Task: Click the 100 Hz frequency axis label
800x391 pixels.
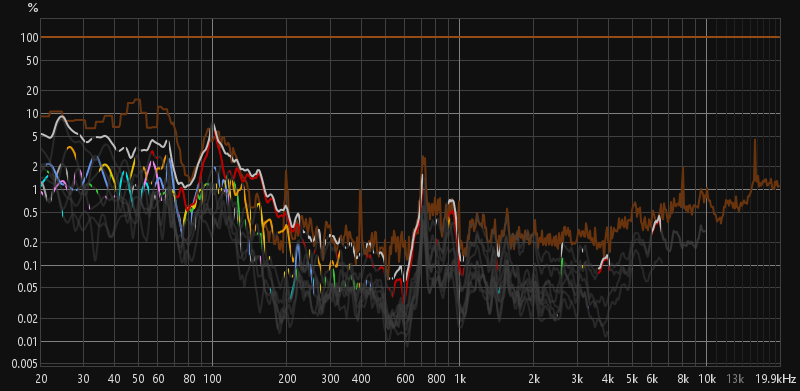Action: tap(212, 379)
